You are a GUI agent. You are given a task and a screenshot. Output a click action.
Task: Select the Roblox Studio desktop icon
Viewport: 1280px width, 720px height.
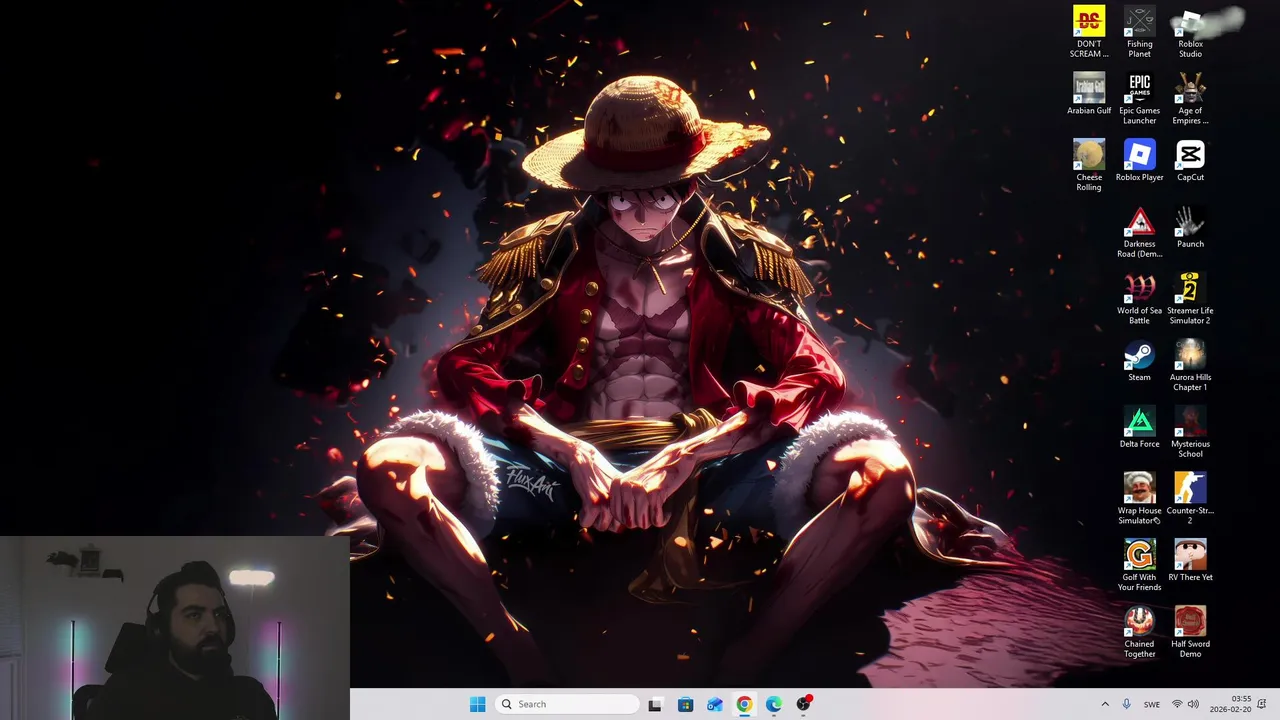pos(1190,32)
